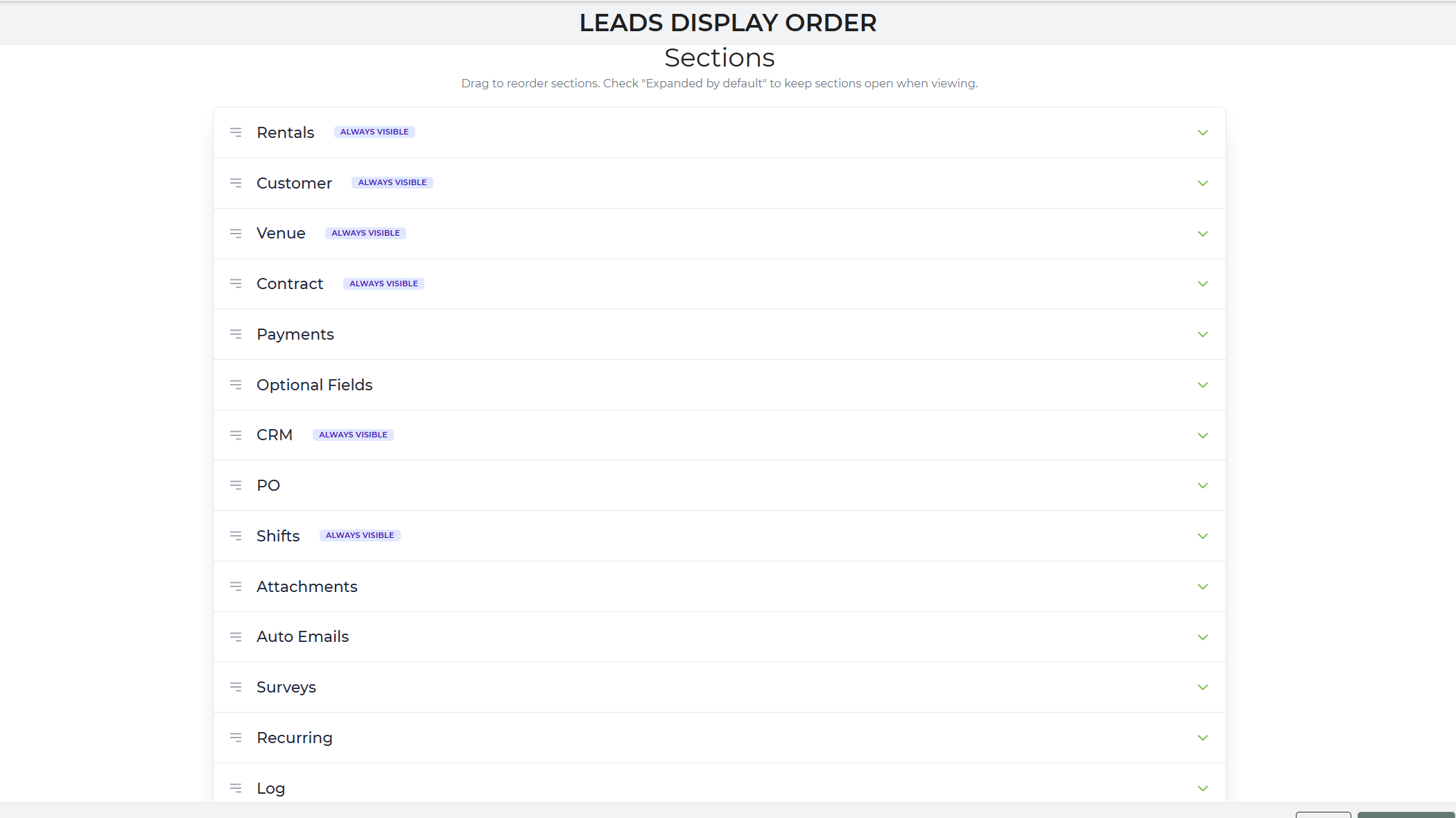Open the Surveys section chevron
Screen dimensions: 1456x818
pyautogui.click(x=1202, y=687)
